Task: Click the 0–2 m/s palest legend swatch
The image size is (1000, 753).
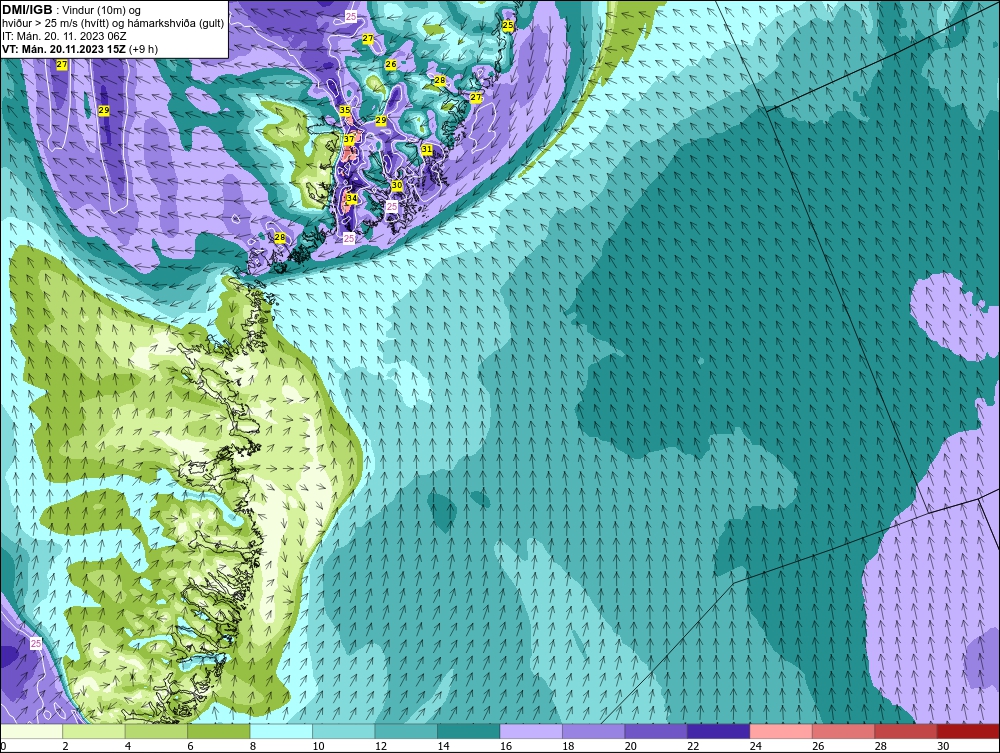Action: pyautogui.click(x=32, y=731)
